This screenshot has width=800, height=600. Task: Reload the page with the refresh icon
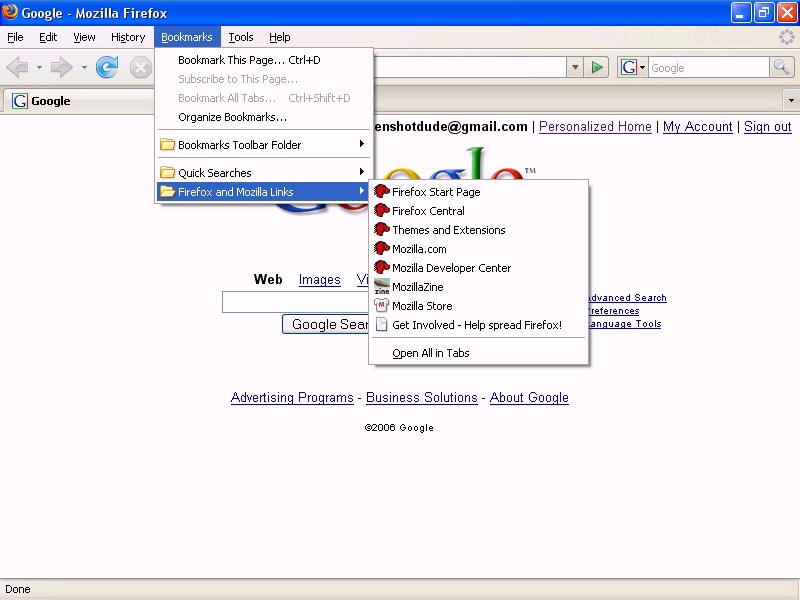point(107,67)
